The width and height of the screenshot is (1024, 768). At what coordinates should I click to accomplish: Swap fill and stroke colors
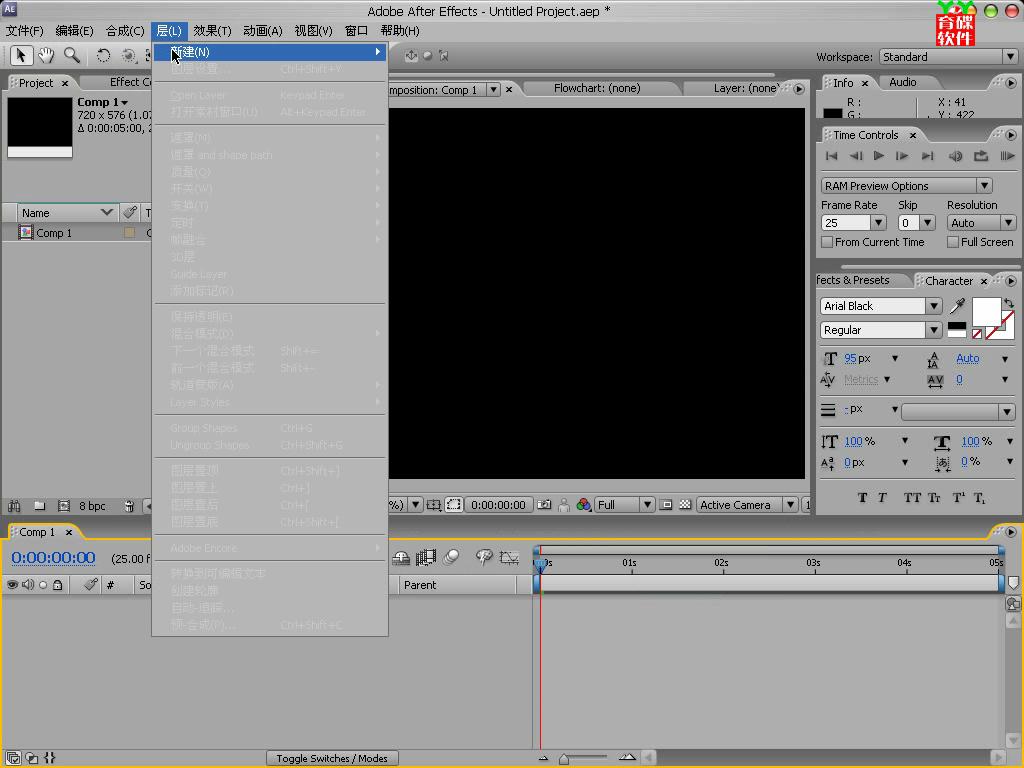click(1009, 303)
